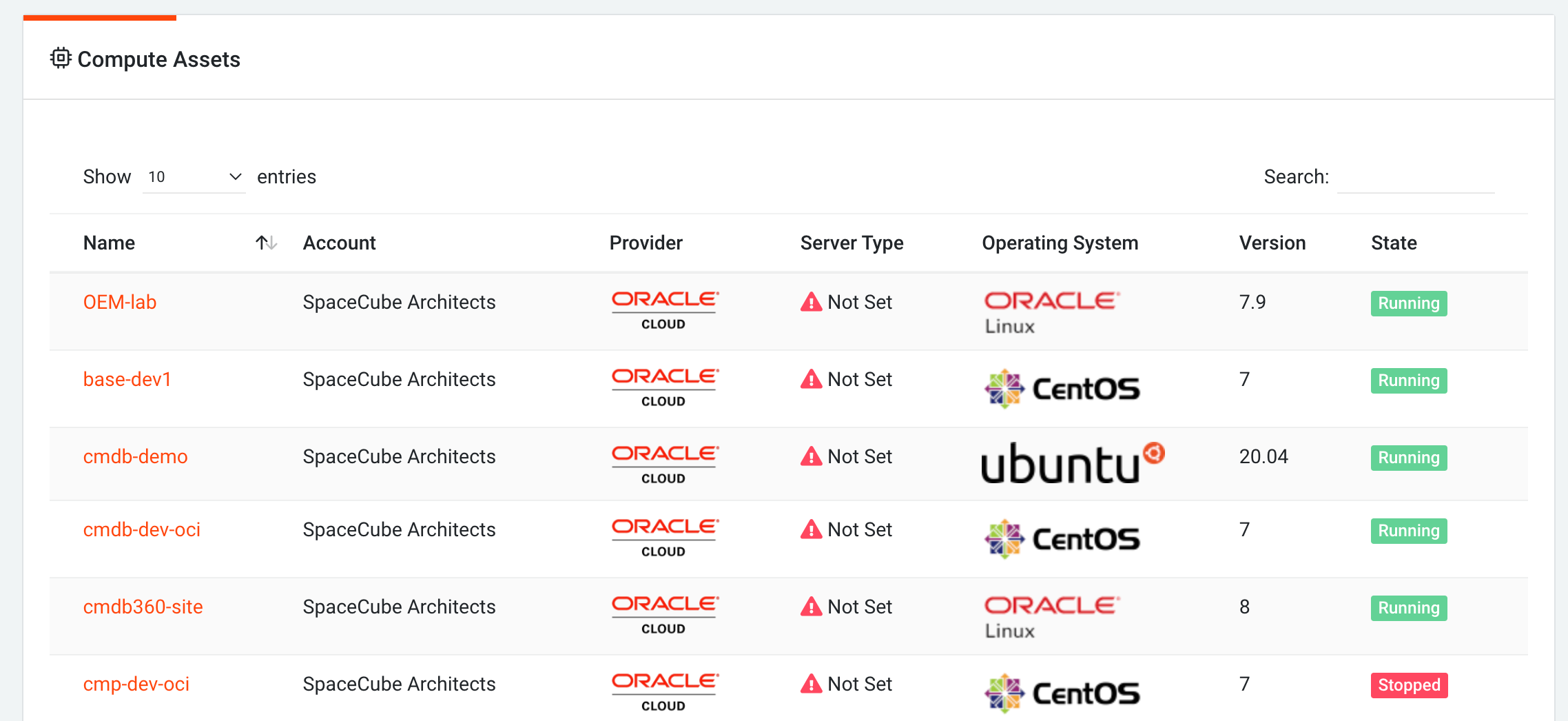Click Oracle Linux logo in OEM-lab row
This screenshot has width=1568, height=721.
pos(1052,312)
